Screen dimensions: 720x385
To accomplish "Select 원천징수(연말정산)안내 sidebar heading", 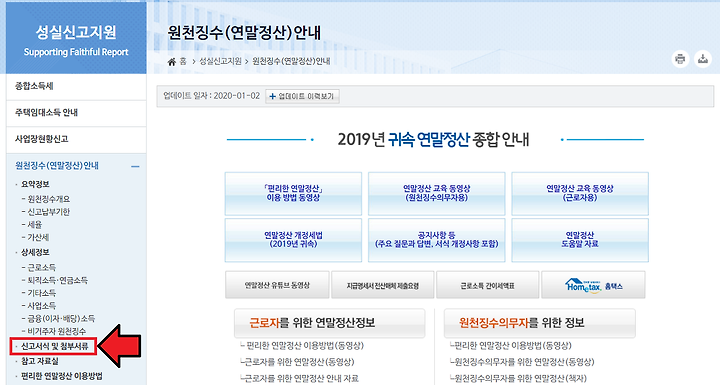I will (x=57, y=166).
